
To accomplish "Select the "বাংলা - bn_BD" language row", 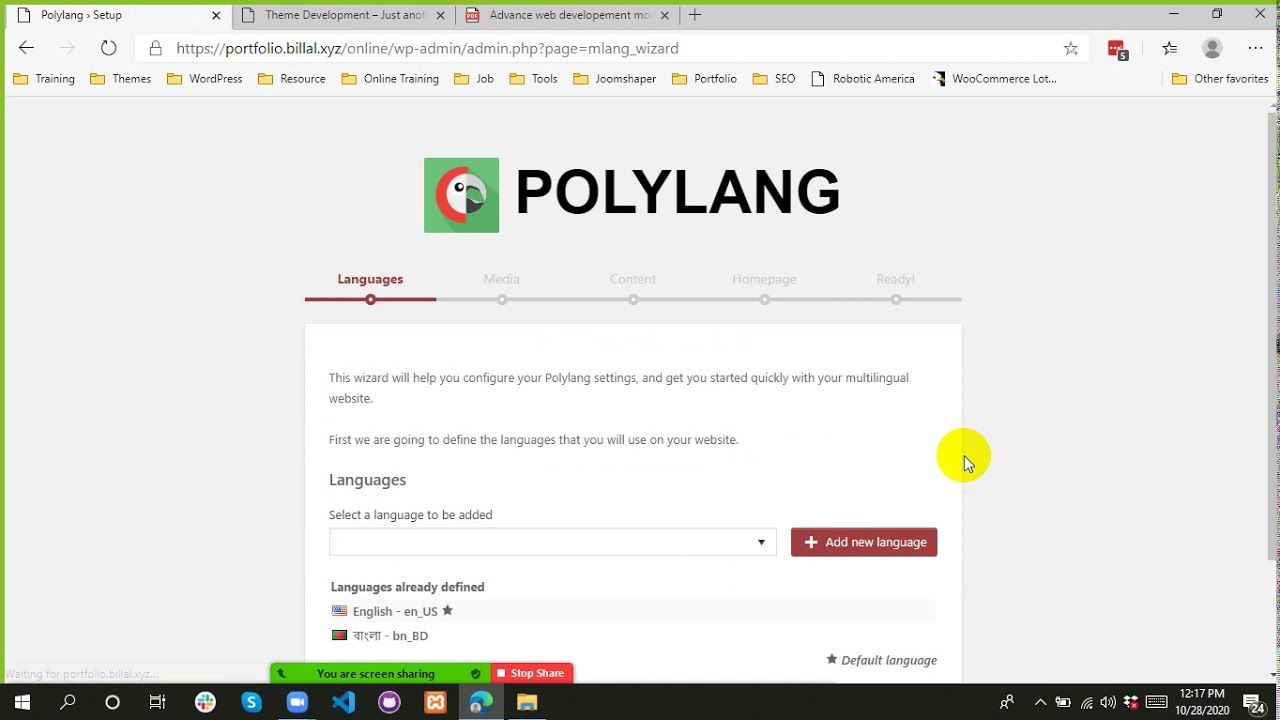I will point(632,635).
